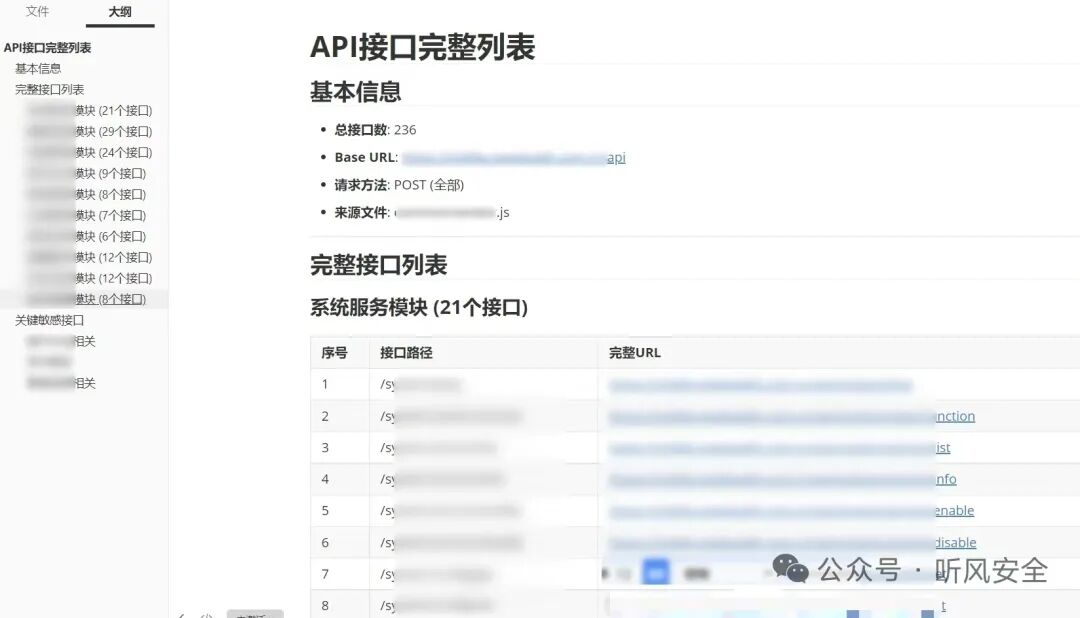
Task: Select the 大纲 outline tab
Action: click(x=120, y=12)
